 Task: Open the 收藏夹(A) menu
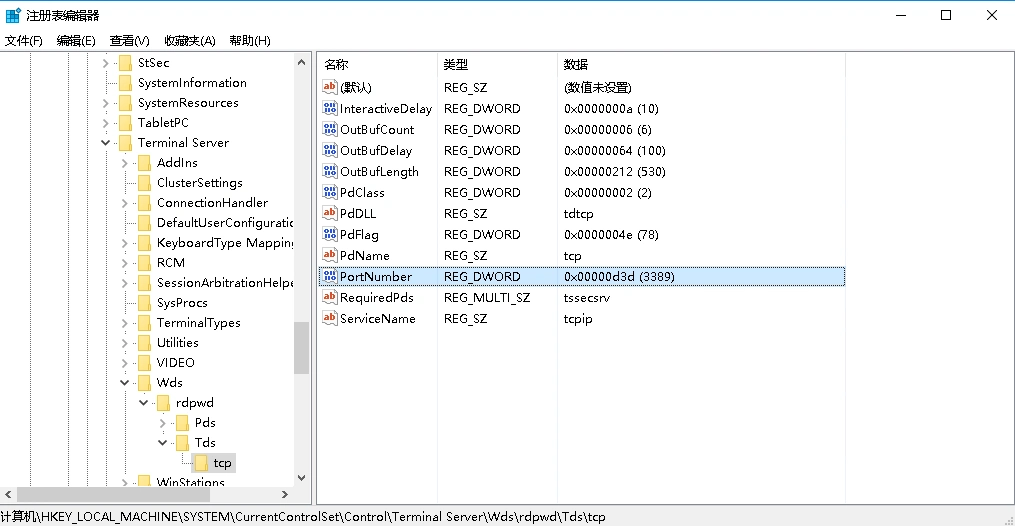pos(190,41)
